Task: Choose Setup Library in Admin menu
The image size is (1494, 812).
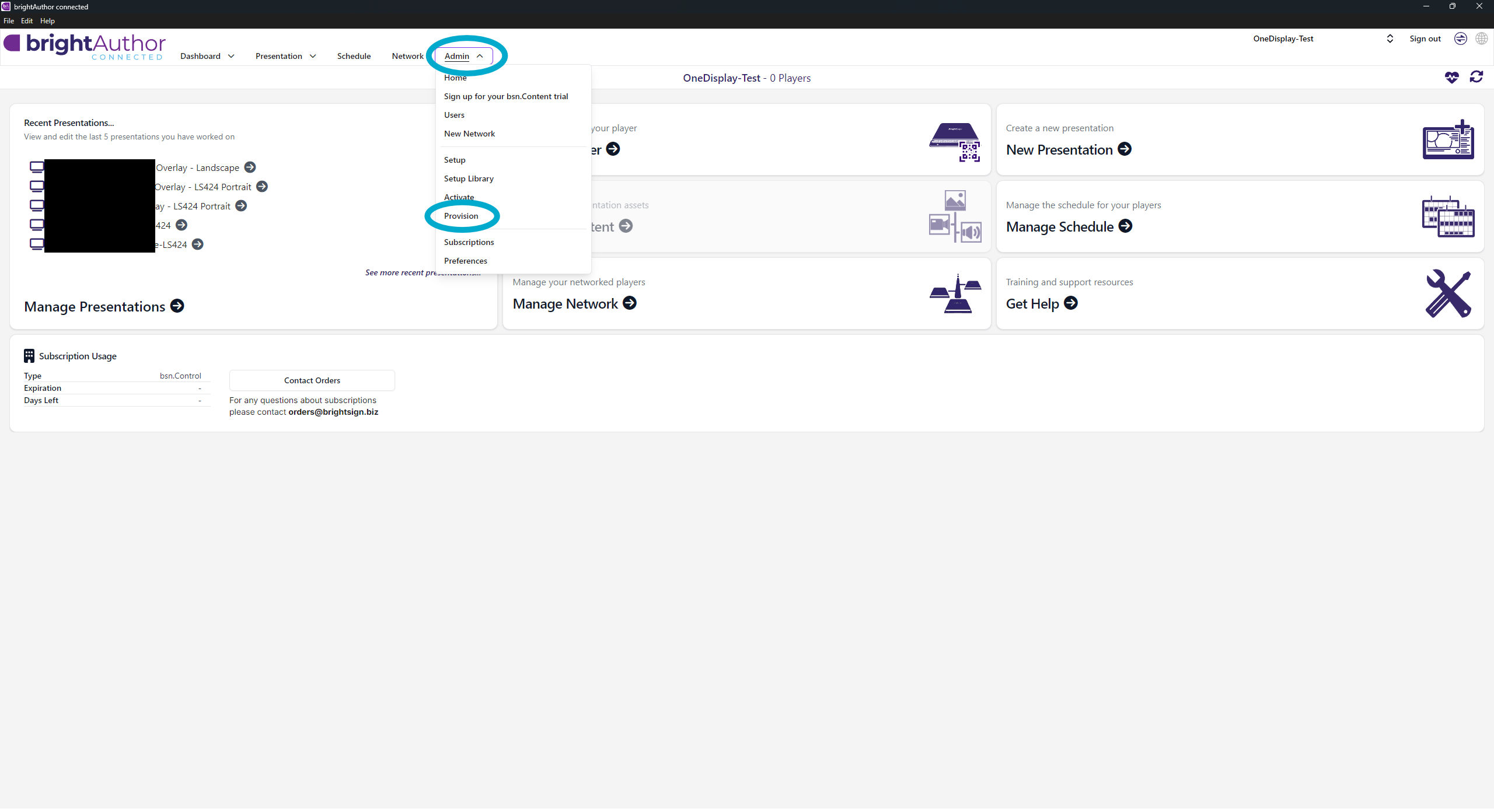Action: [468, 178]
